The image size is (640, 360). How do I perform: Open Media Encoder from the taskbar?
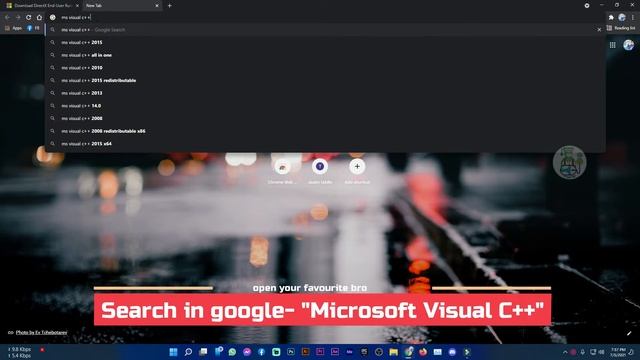tap(349, 352)
